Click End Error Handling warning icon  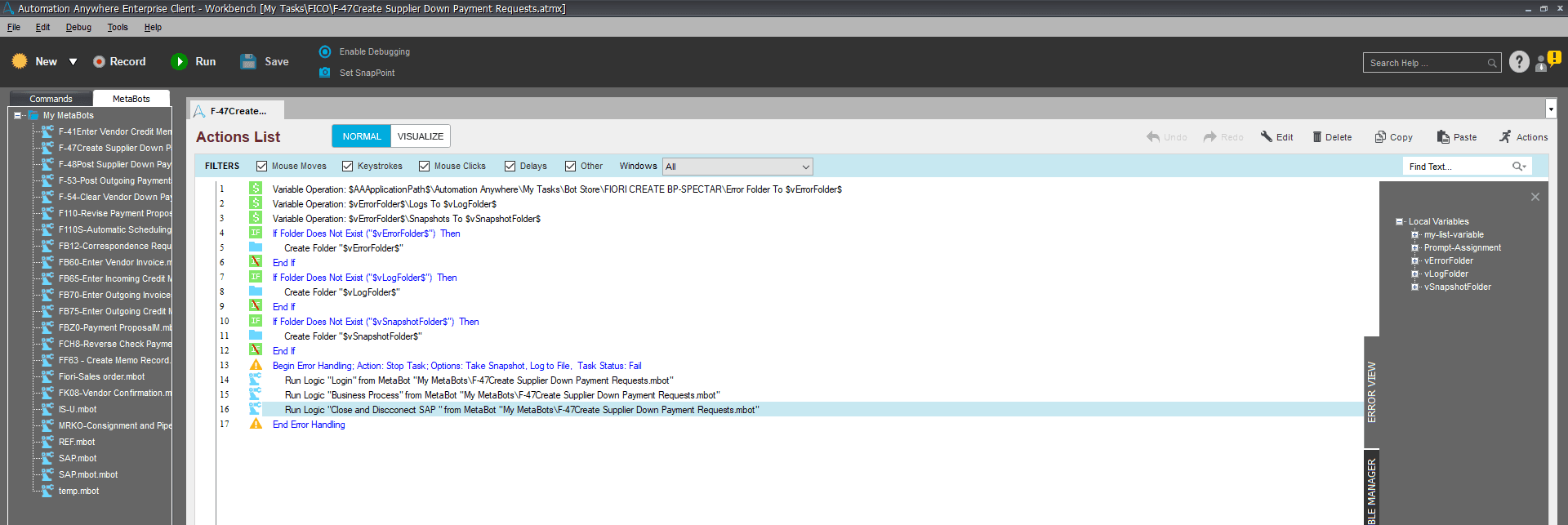(x=256, y=424)
